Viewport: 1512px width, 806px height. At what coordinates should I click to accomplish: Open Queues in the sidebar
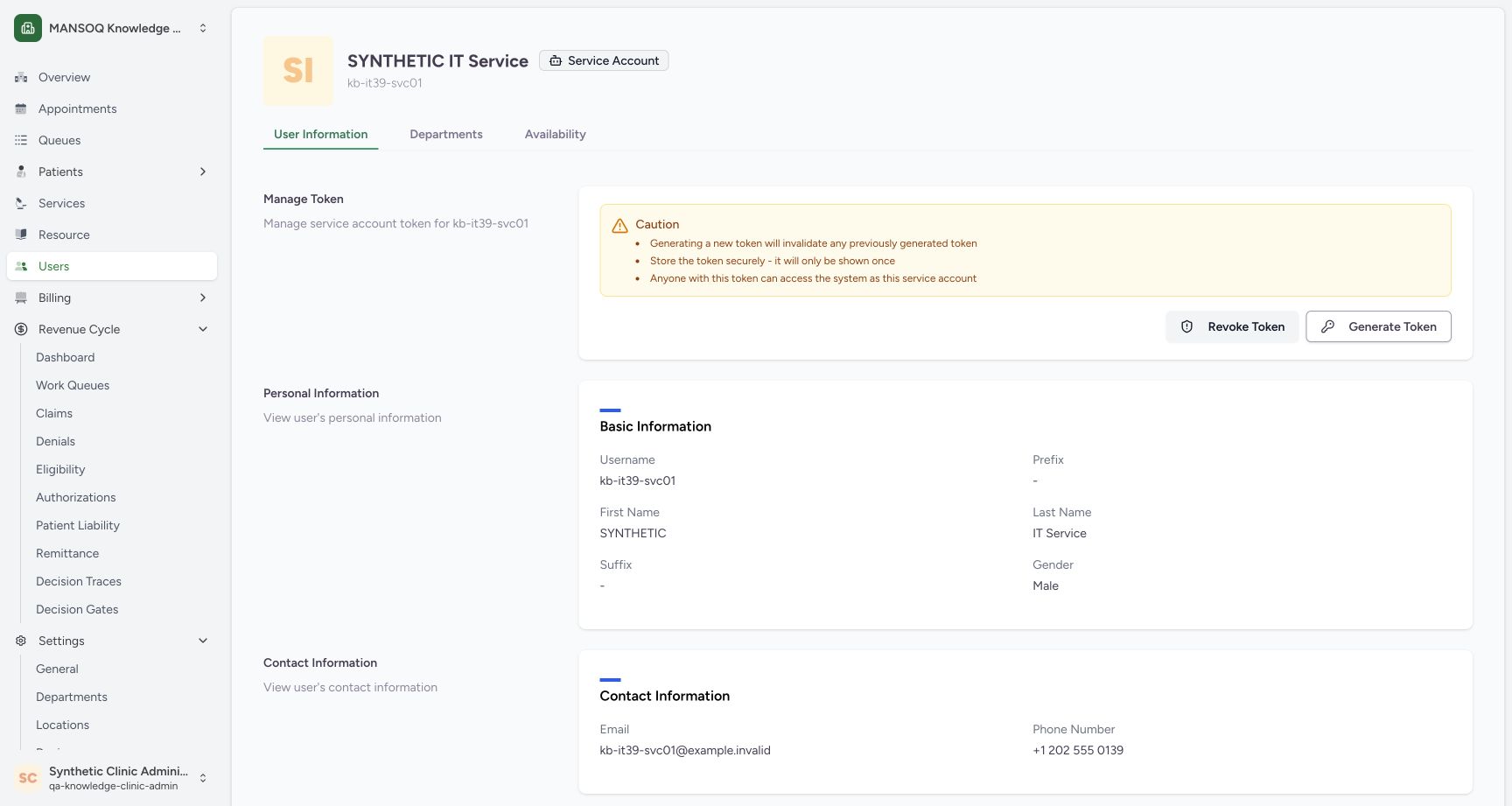tap(112, 140)
